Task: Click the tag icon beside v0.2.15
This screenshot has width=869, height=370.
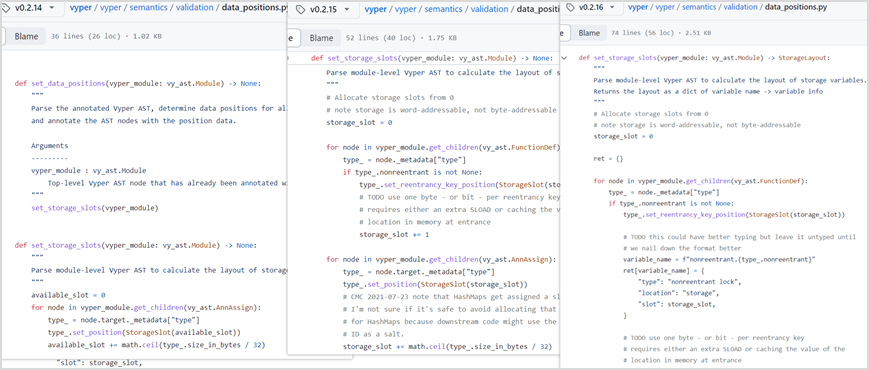Action: click(300, 10)
